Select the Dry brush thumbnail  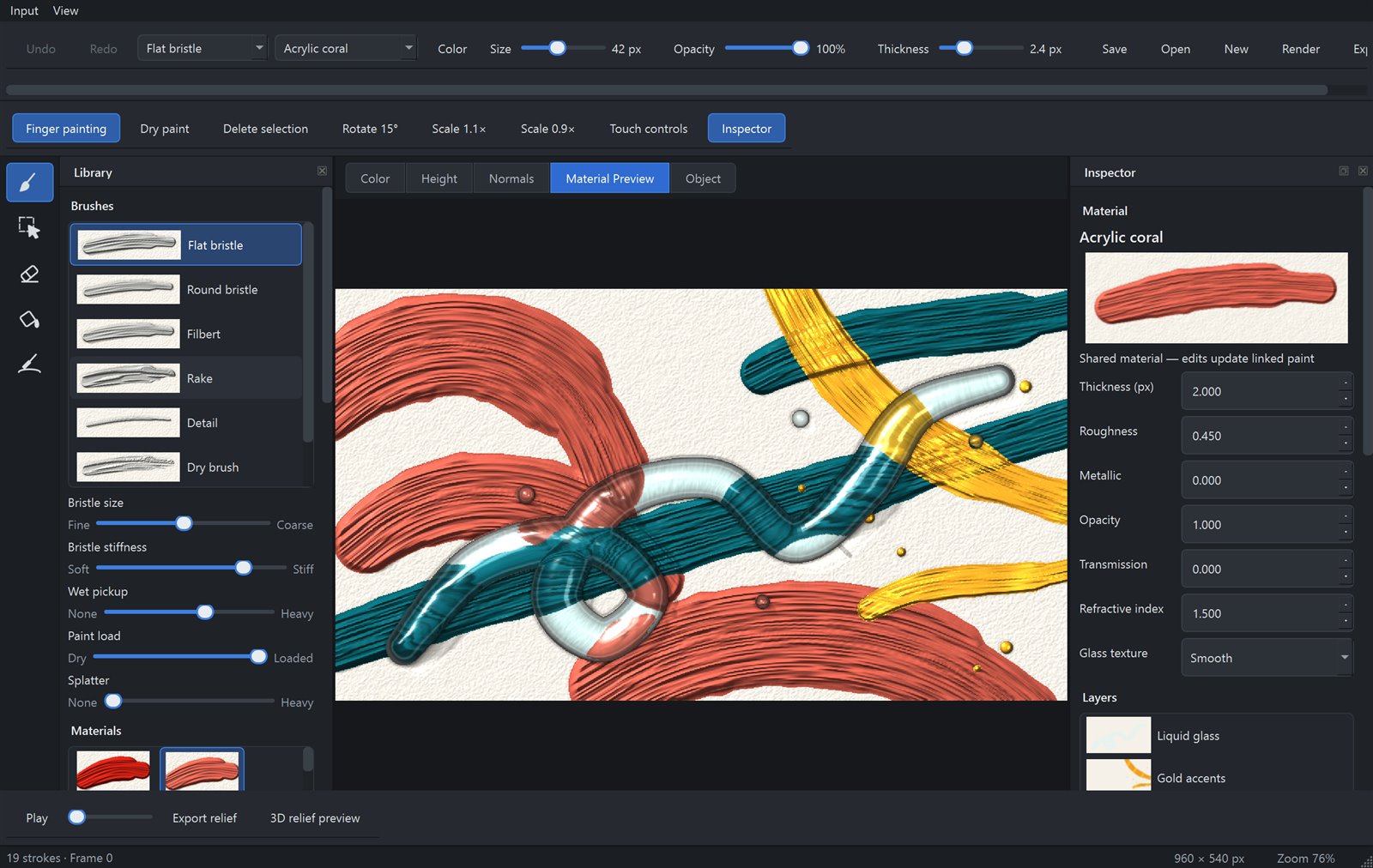[x=128, y=467]
